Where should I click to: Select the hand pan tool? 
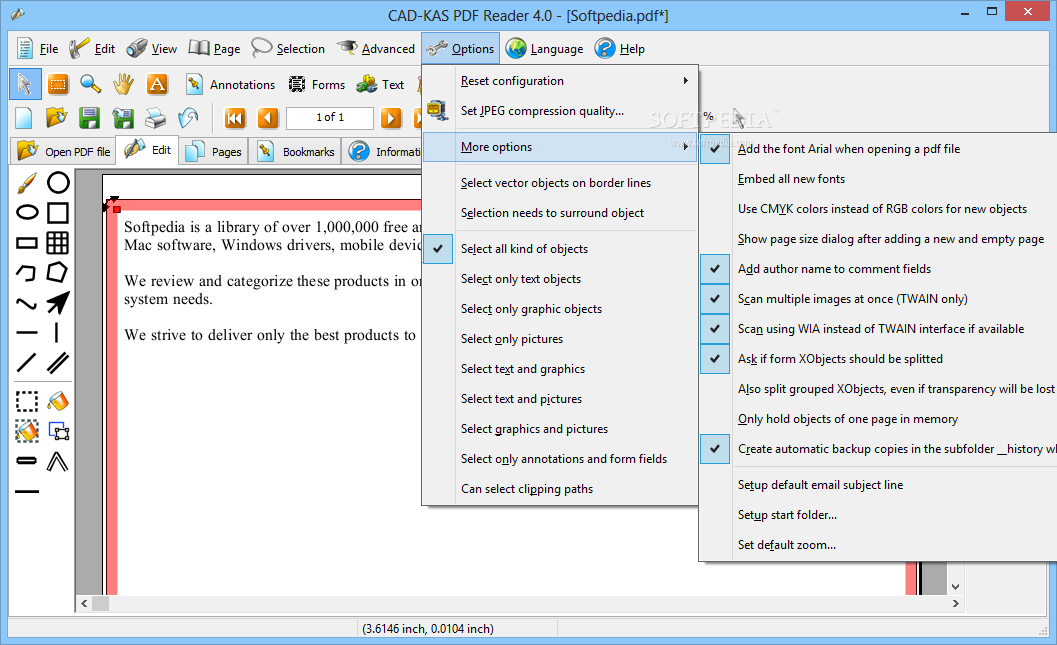pyautogui.click(x=123, y=84)
